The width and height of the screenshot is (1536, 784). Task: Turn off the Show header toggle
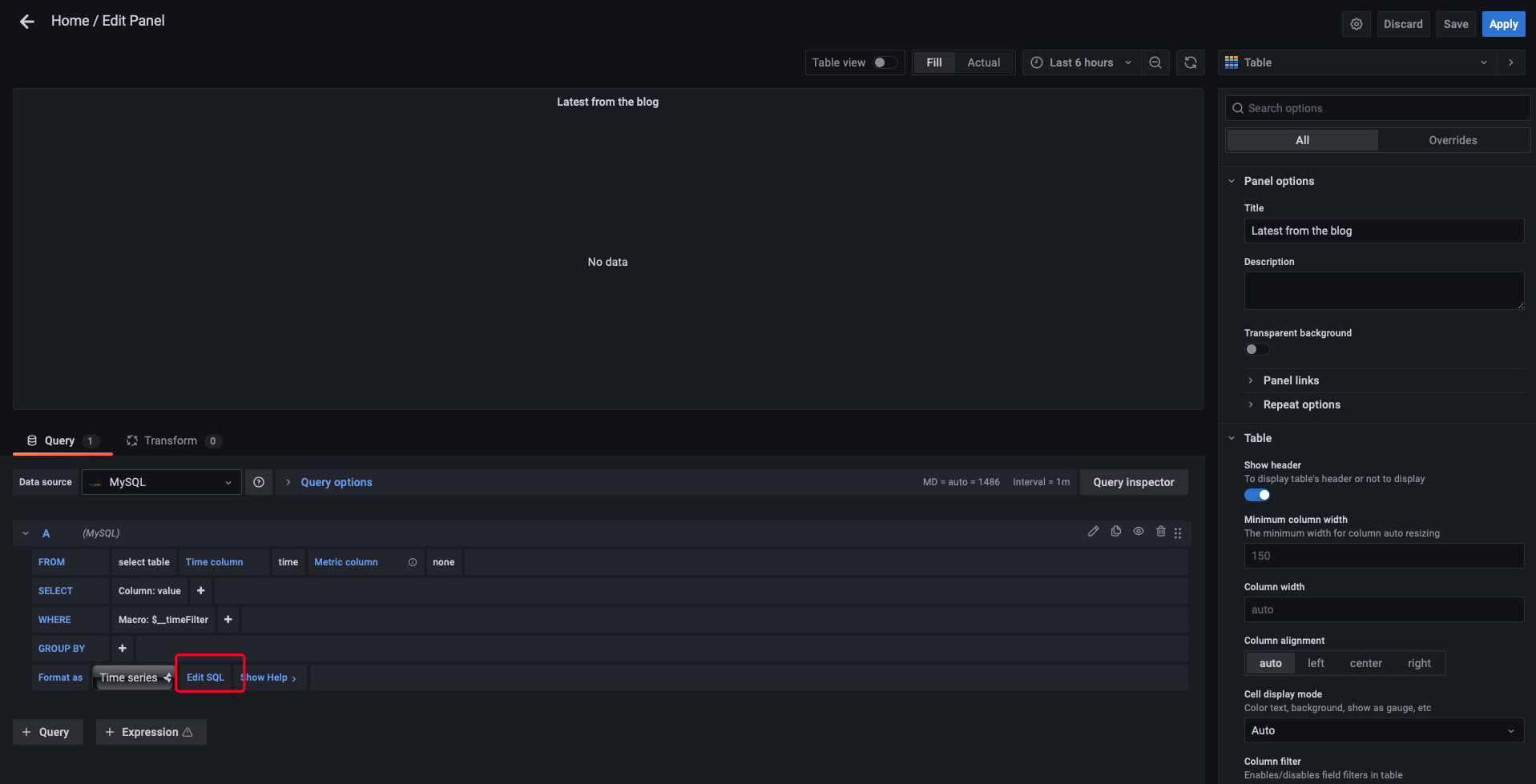(x=1256, y=494)
